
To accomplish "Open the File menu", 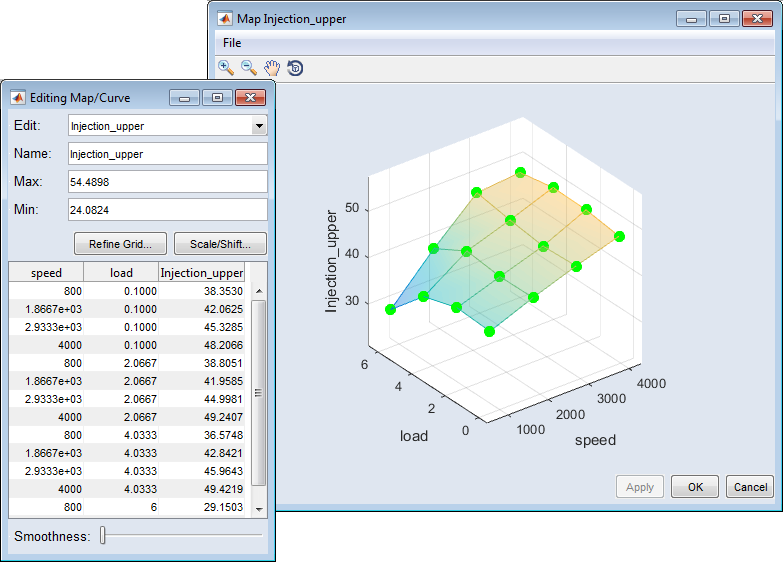I will (232, 43).
